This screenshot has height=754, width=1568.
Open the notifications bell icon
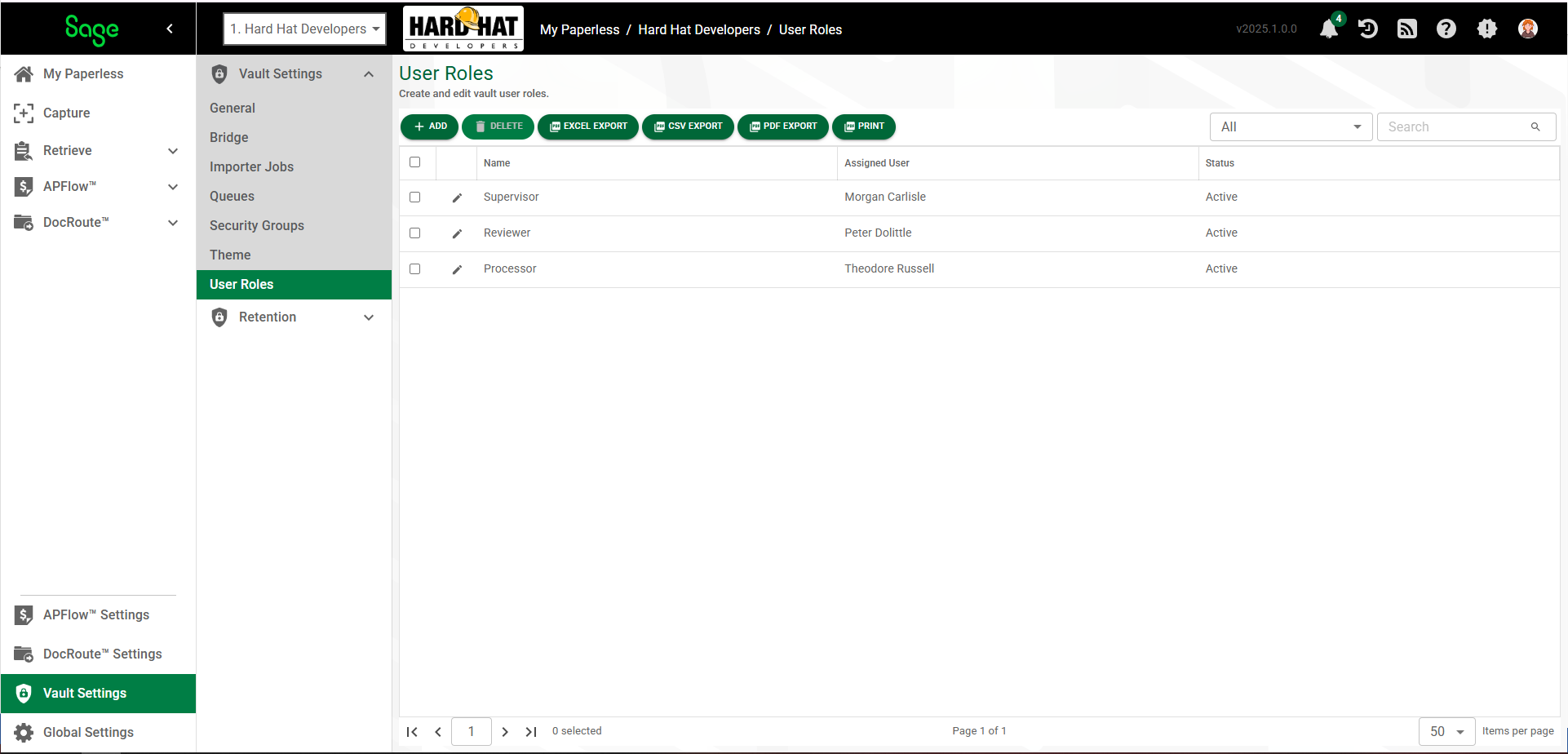coord(1329,29)
